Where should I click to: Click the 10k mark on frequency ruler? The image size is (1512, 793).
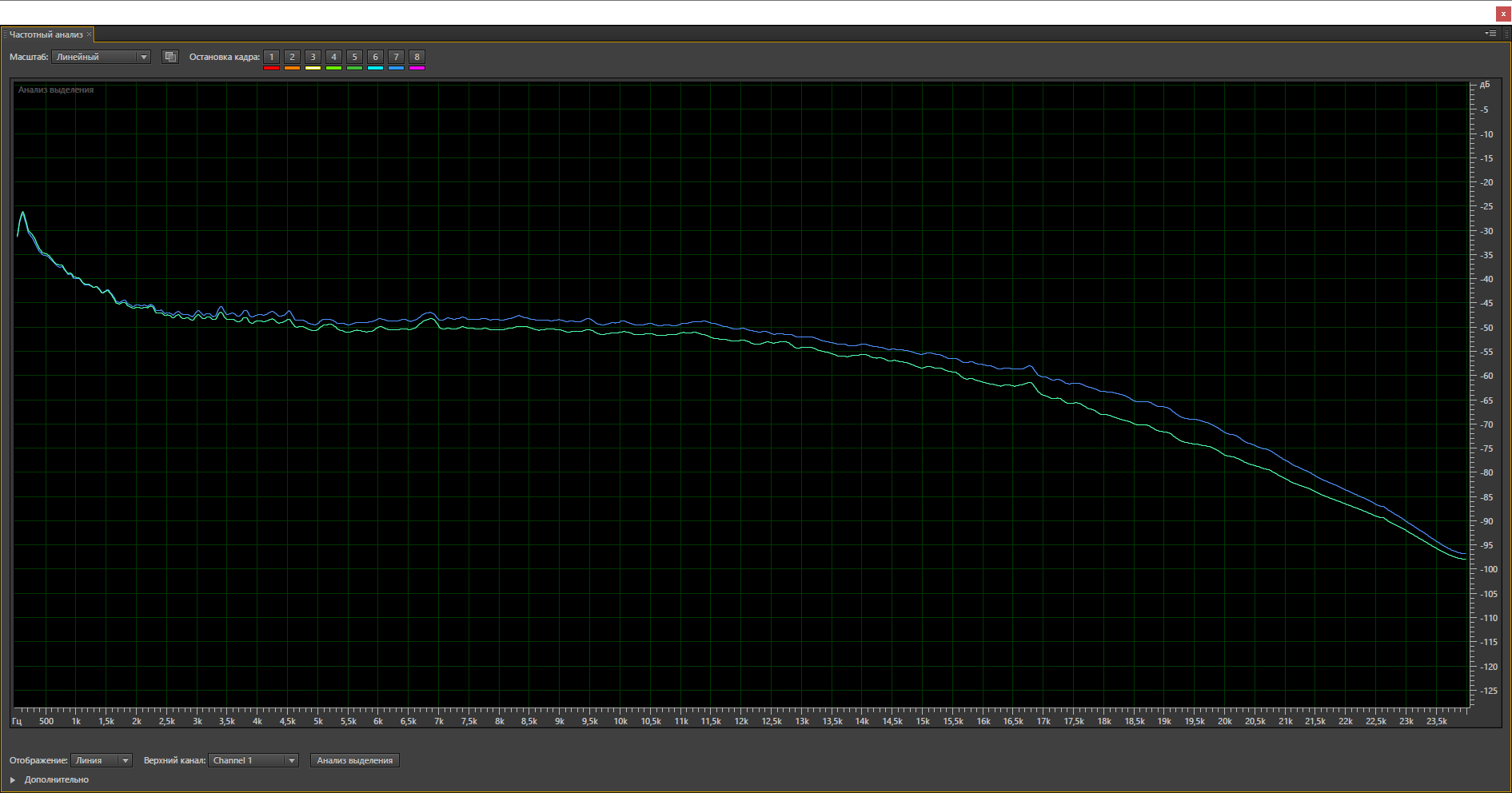click(x=620, y=721)
